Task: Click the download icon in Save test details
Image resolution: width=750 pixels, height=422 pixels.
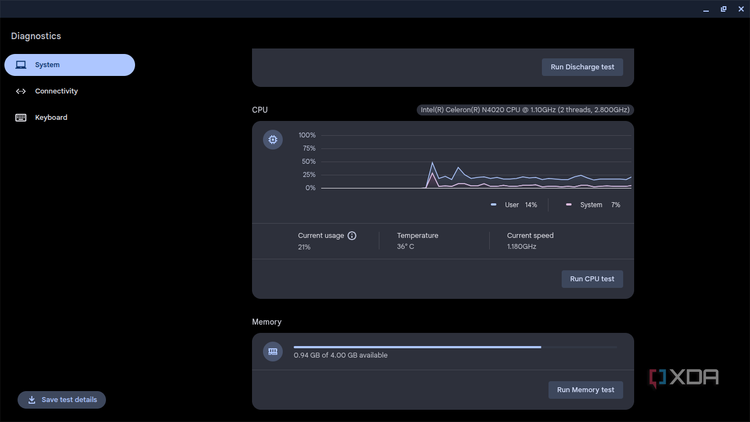Action: tap(32, 400)
